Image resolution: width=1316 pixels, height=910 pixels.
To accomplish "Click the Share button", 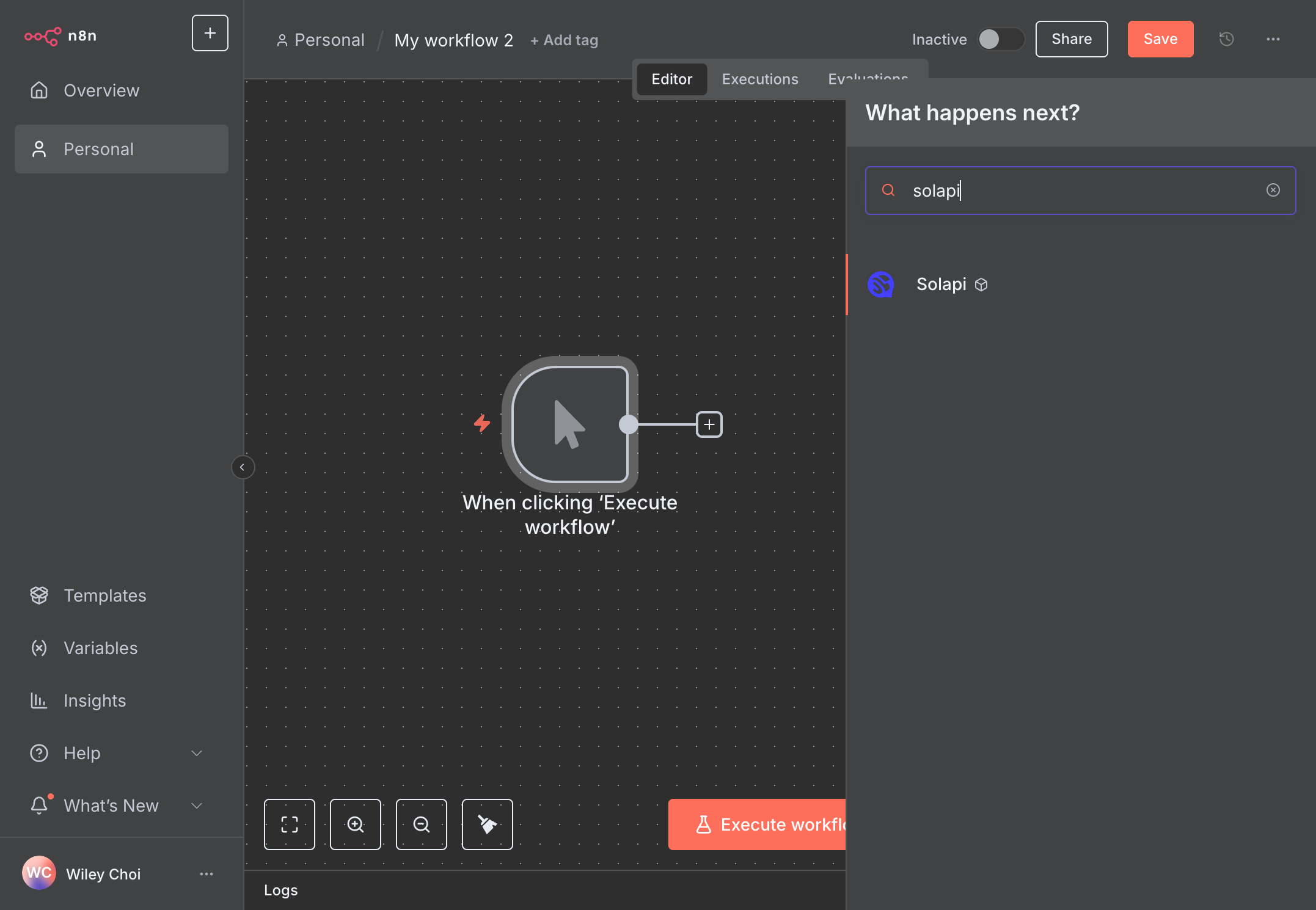I will (x=1072, y=39).
